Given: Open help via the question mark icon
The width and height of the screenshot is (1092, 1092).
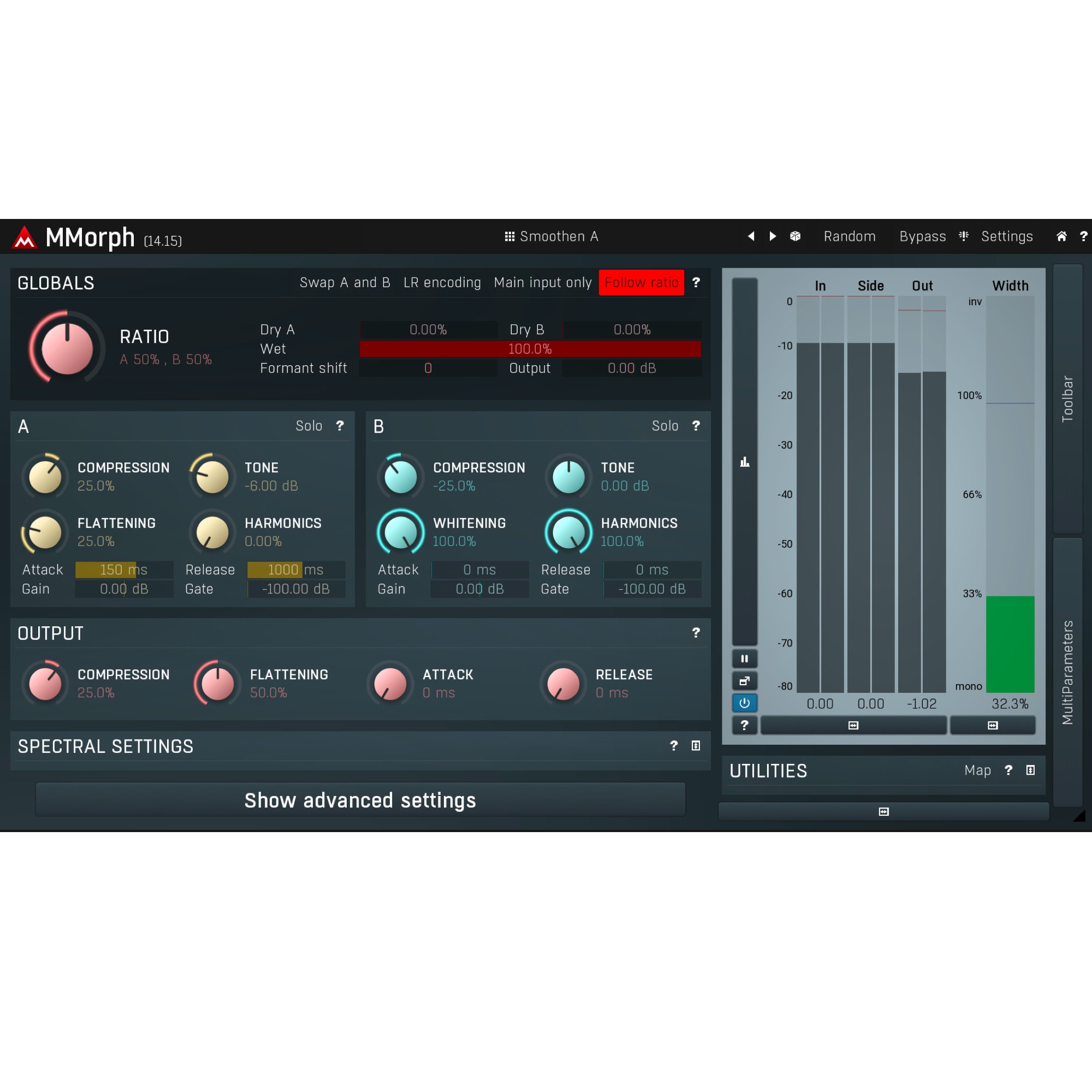Looking at the screenshot, I should pos(1083,236).
